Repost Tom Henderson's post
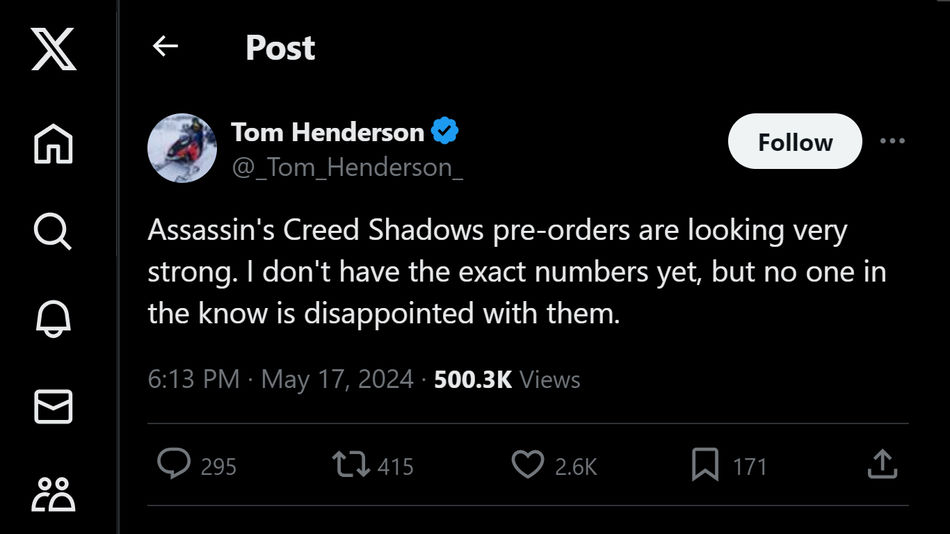 [x=349, y=464]
